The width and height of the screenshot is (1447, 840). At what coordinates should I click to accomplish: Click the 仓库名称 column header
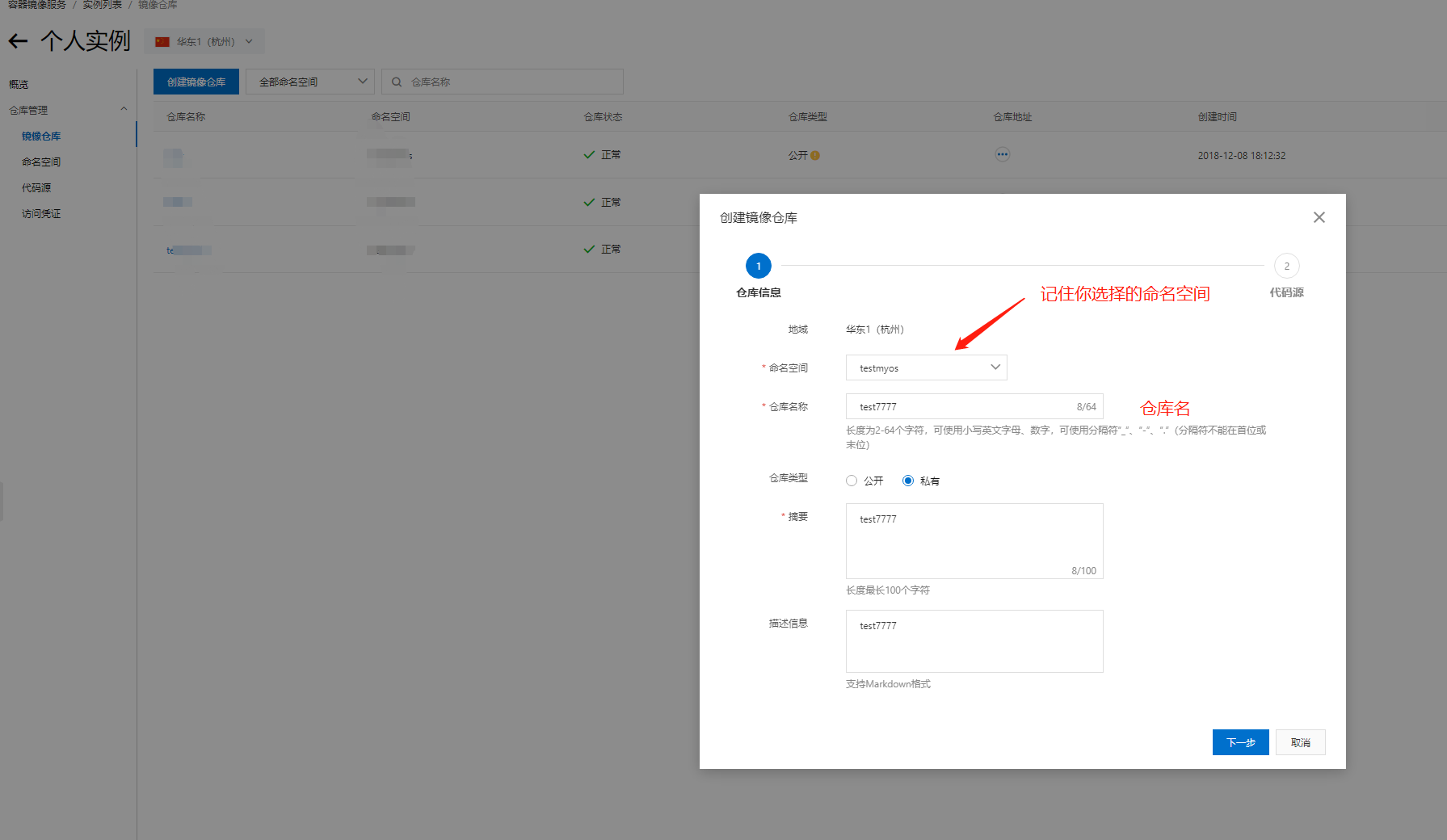coord(186,116)
